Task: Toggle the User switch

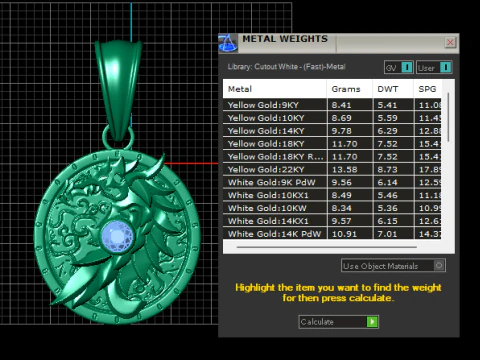Action: (434, 67)
